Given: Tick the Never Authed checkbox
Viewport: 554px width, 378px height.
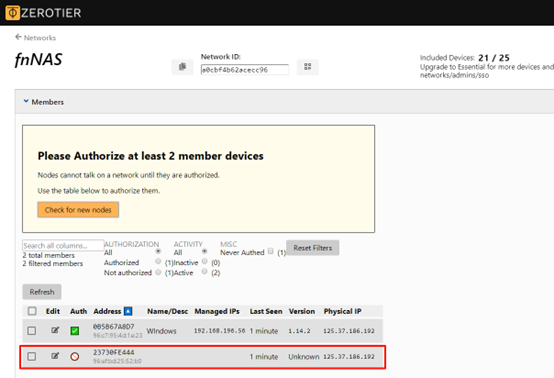Looking at the screenshot, I should coord(271,251).
